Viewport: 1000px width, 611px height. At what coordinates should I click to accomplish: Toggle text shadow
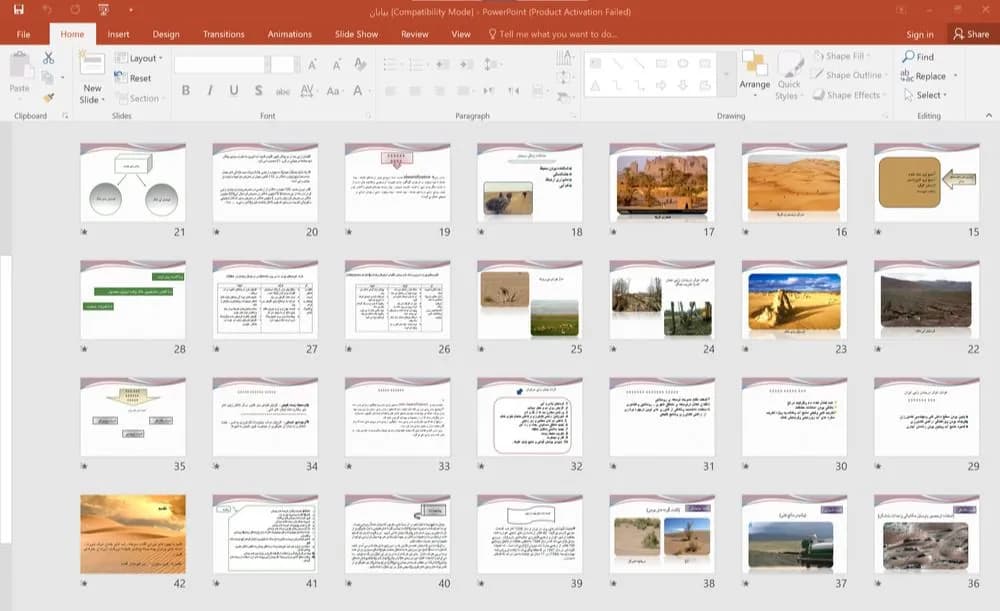(x=258, y=91)
